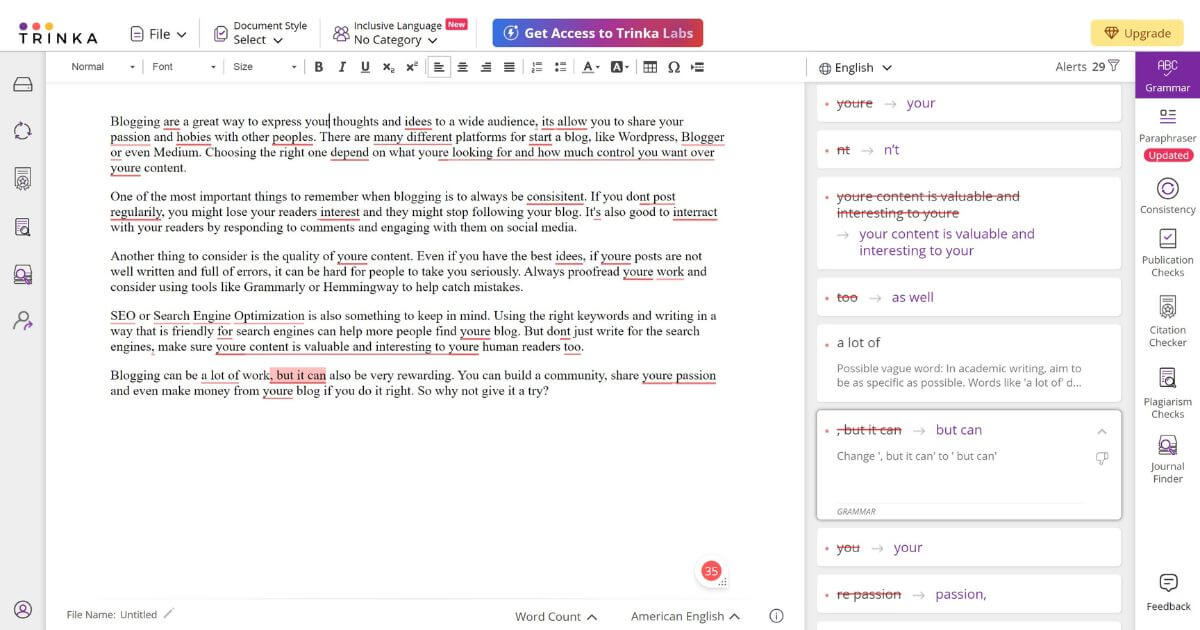Click the Upgrade button
The width and height of the screenshot is (1200, 630).
(1137, 33)
